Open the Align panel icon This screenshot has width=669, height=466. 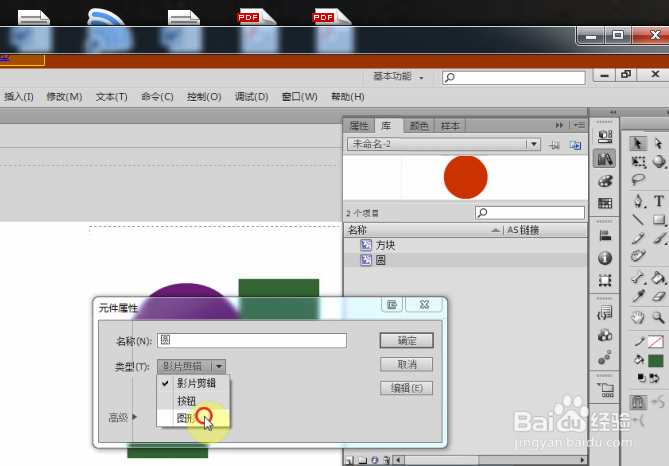[605, 236]
